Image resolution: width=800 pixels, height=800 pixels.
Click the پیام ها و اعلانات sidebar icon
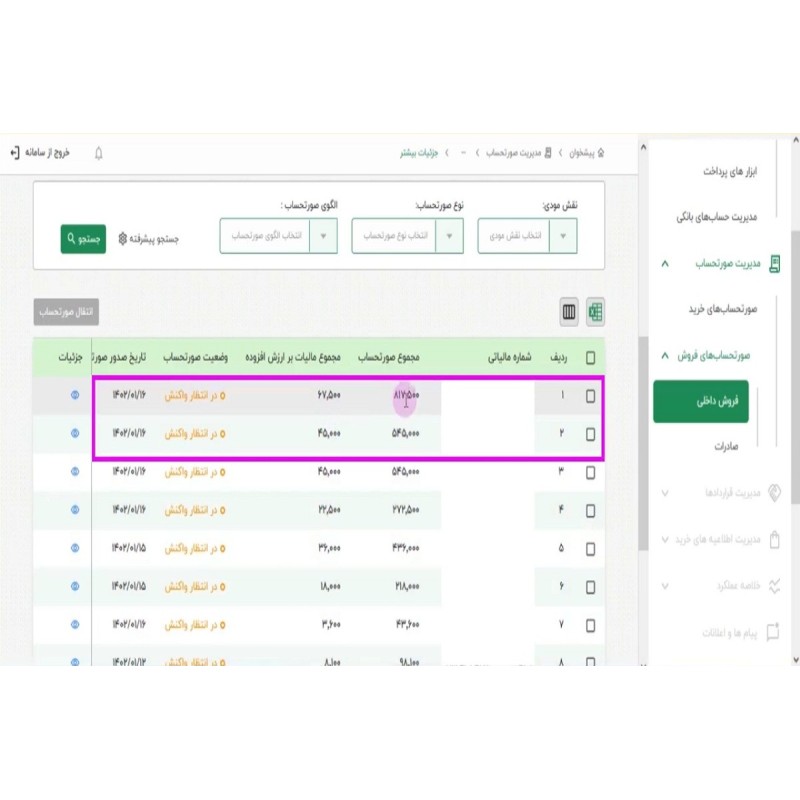772,632
